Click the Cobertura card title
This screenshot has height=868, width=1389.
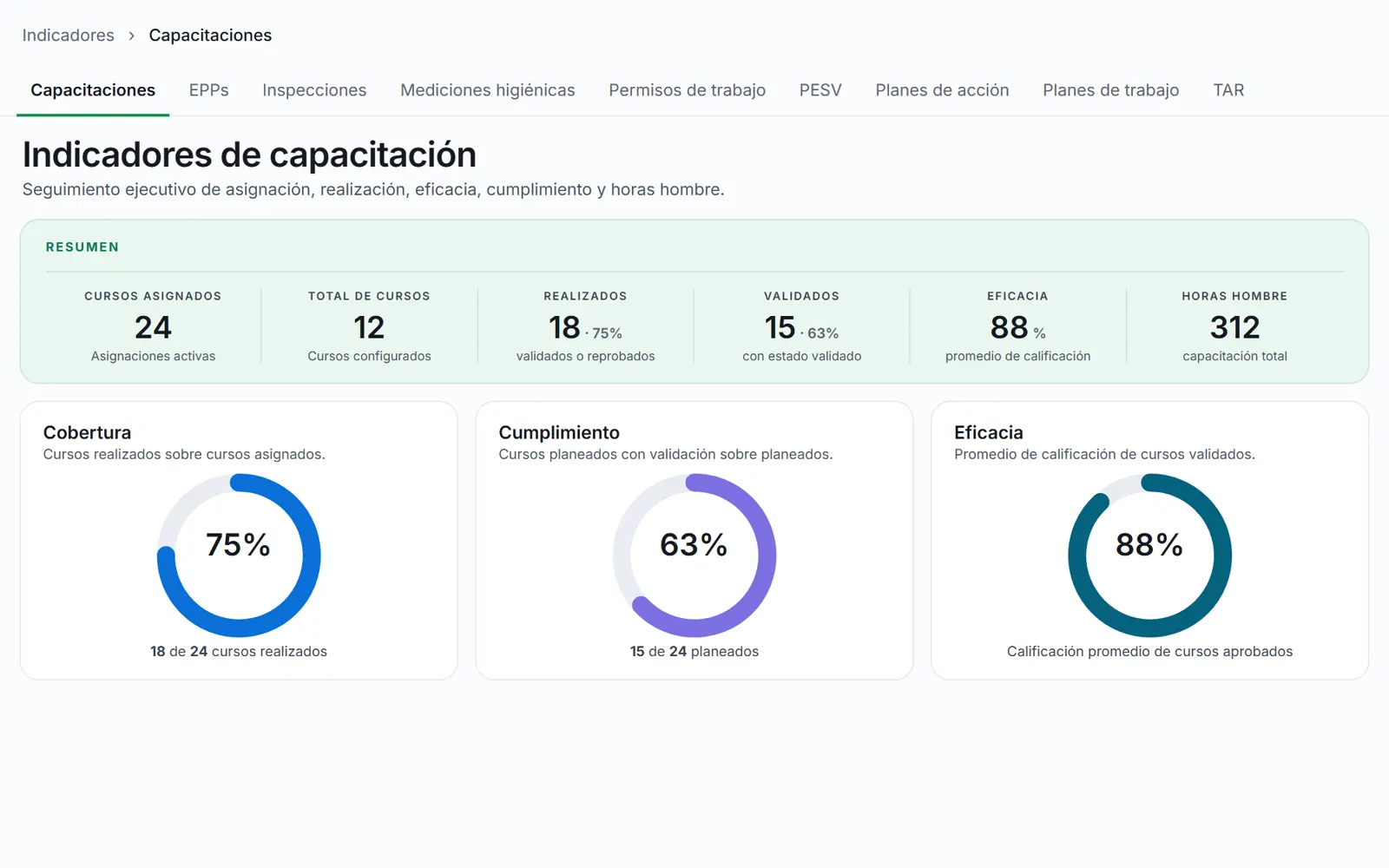point(88,432)
